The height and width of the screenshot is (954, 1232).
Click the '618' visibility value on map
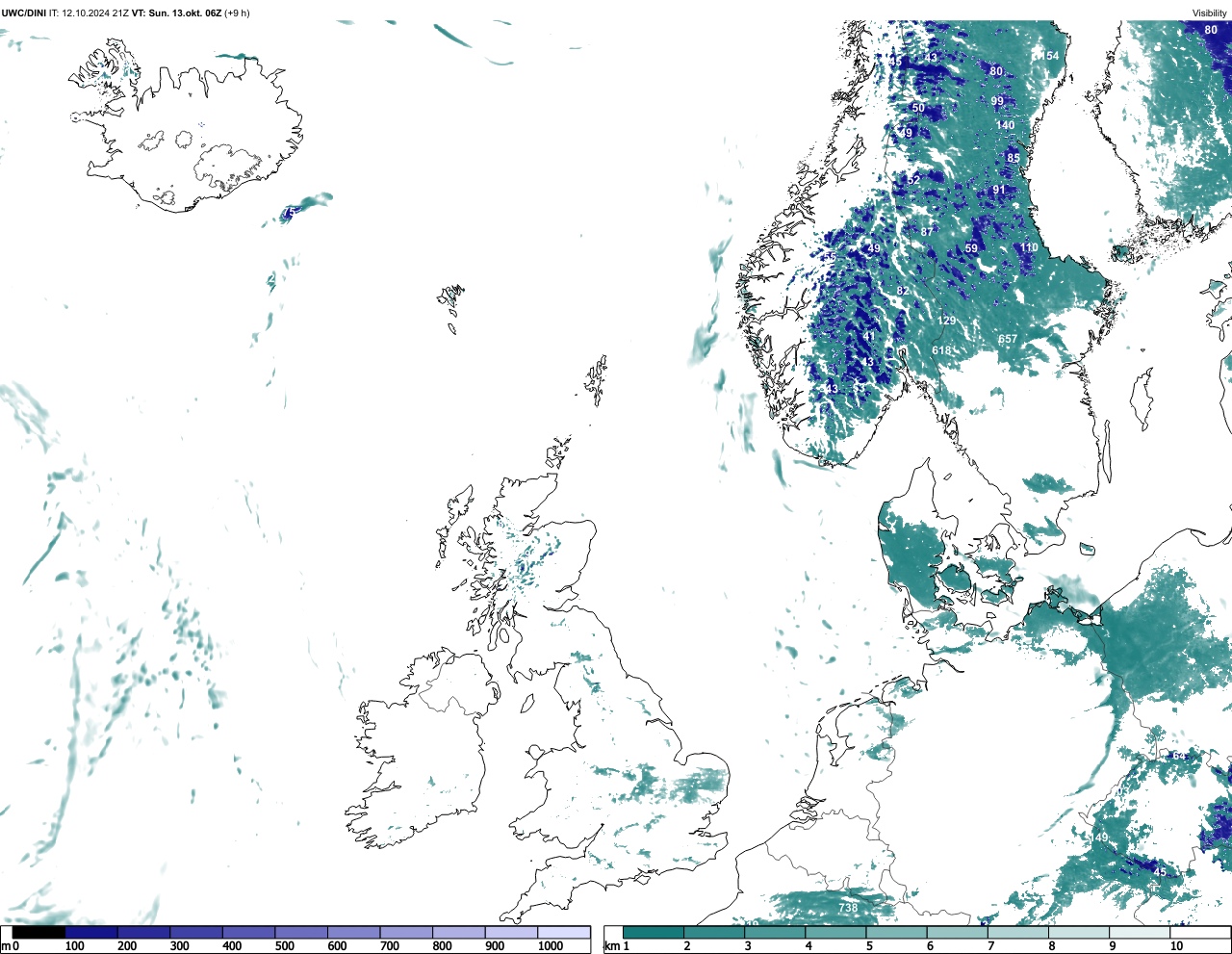point(941,350)
